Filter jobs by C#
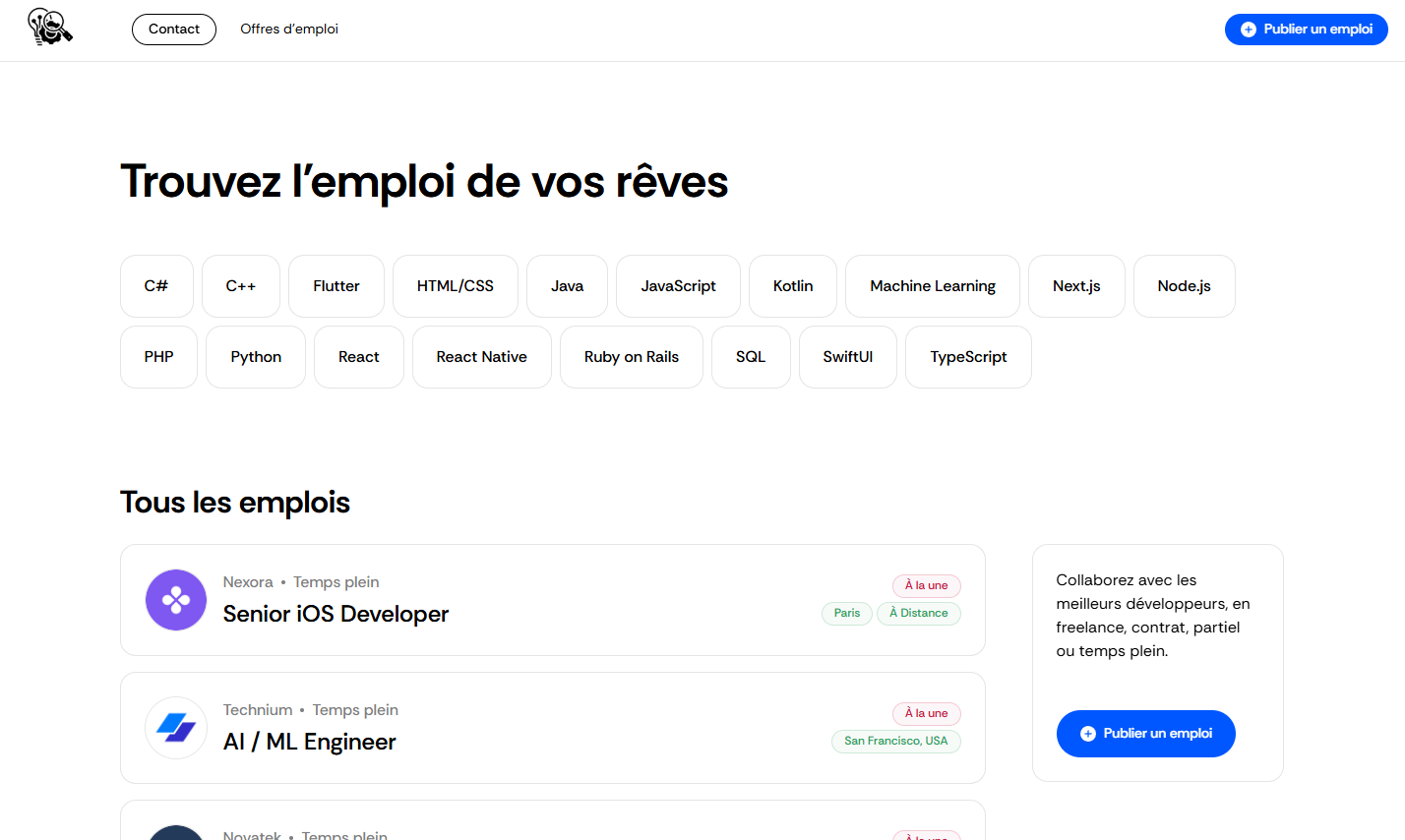Screen dimensions: 1405x840 tap(156, 286)
